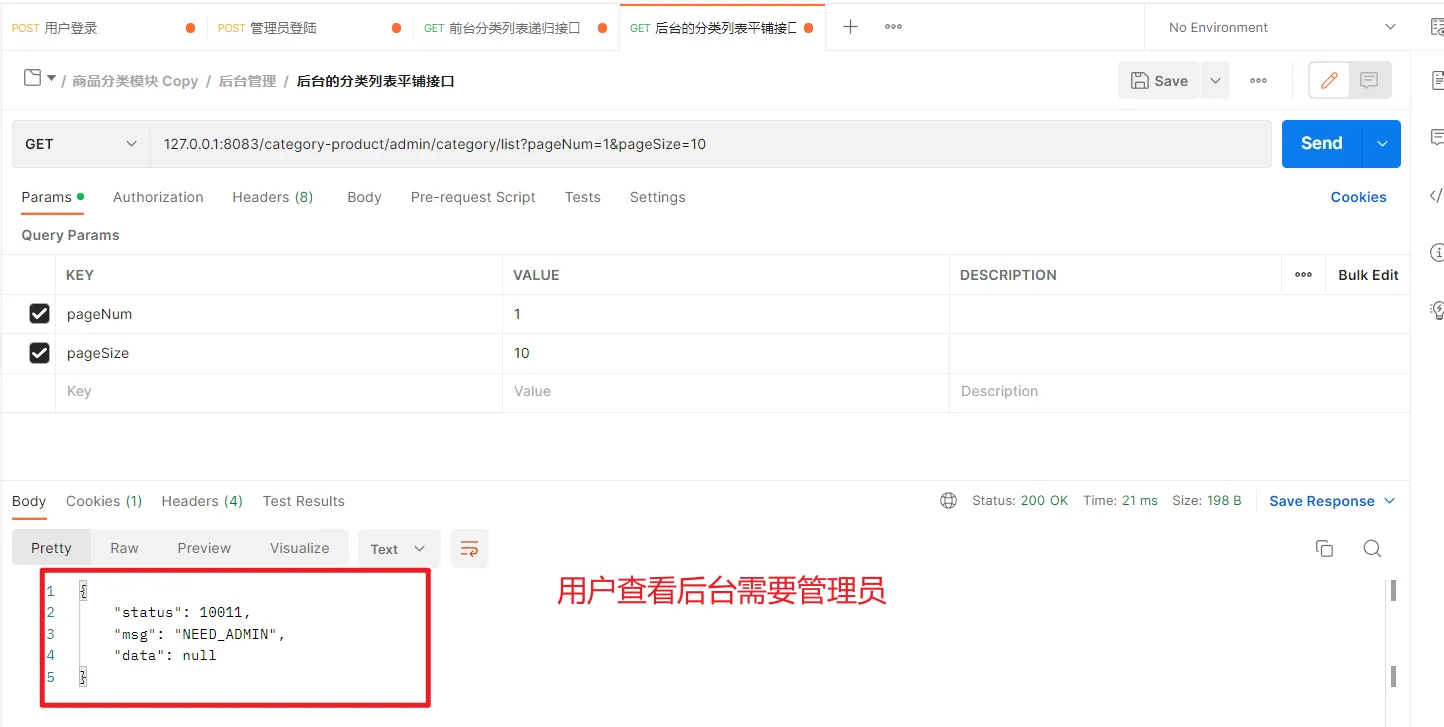Open a new request tab with the plus icon
The image size is (1444, 727).
[x=850, y=27]
